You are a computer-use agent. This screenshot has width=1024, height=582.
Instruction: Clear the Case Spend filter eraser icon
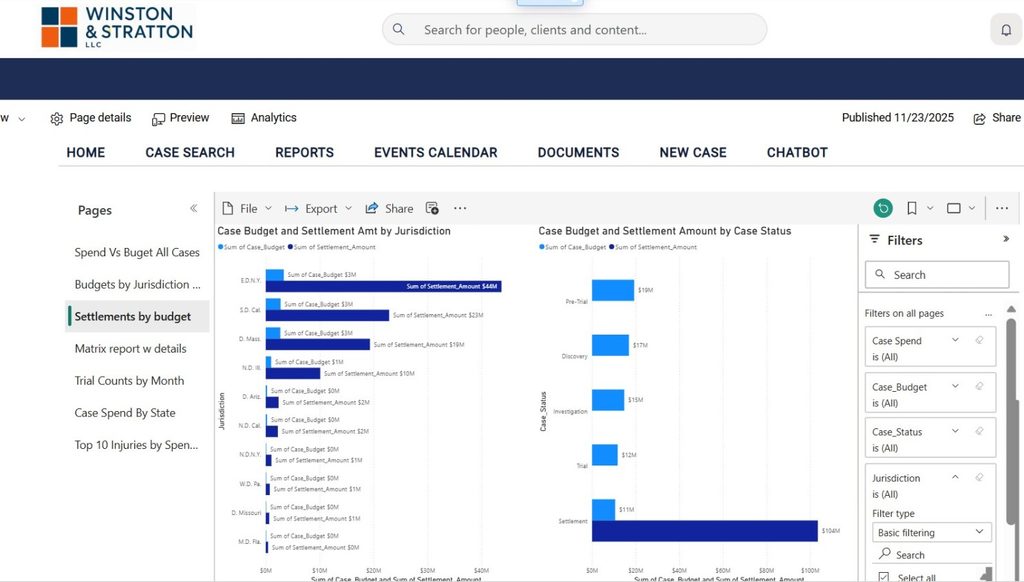[979, 340]
